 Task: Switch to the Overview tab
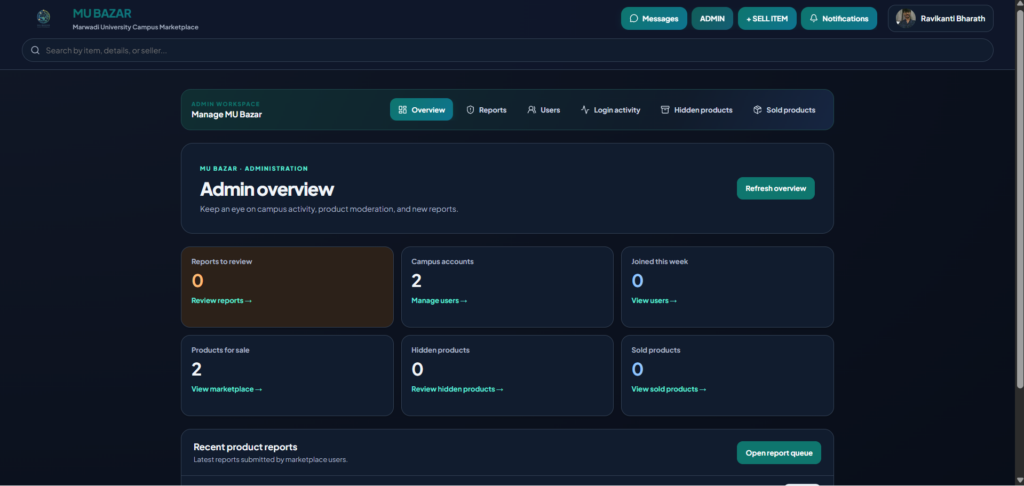coord(421,110)
